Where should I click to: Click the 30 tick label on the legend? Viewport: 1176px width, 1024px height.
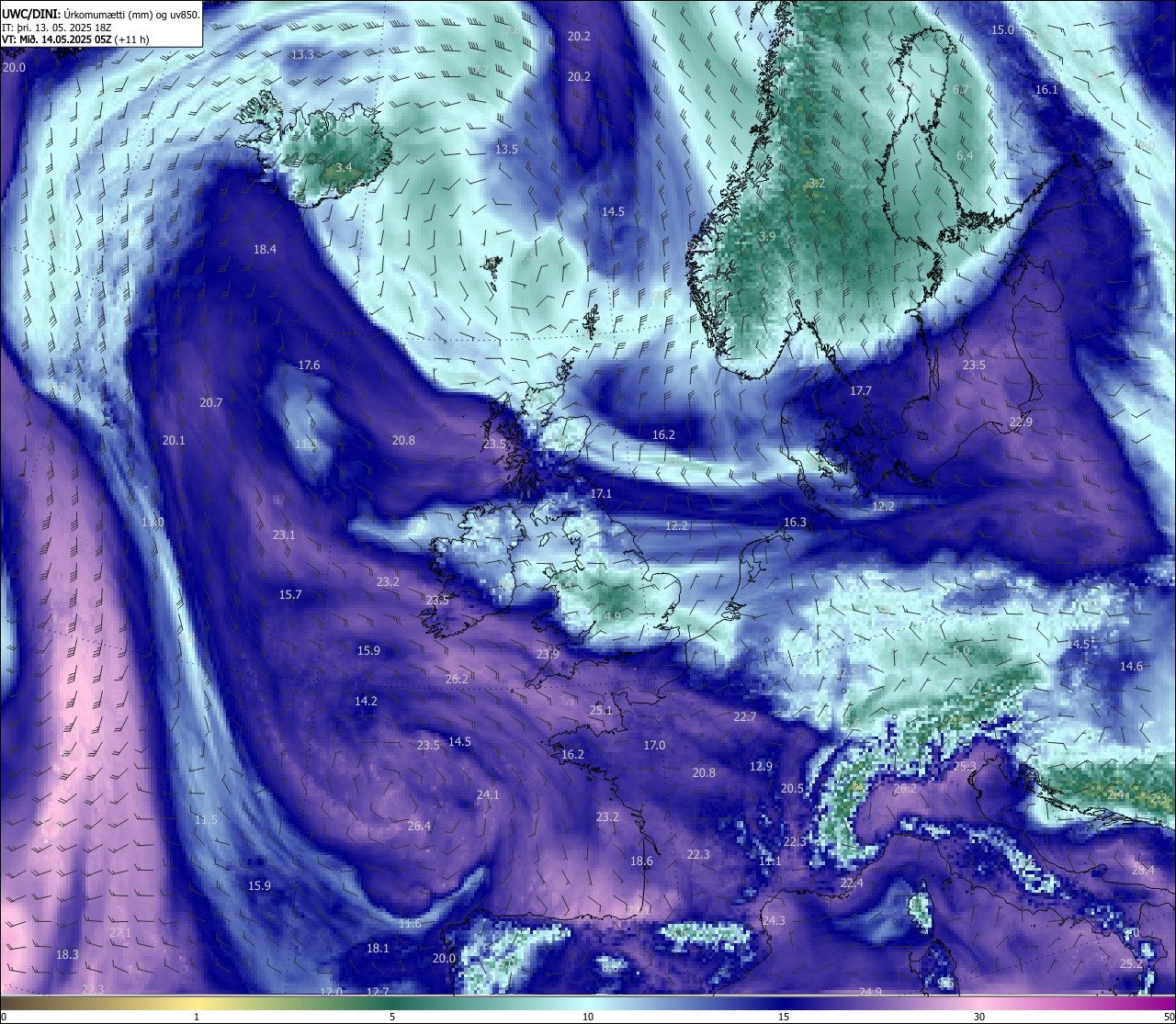979,1016
